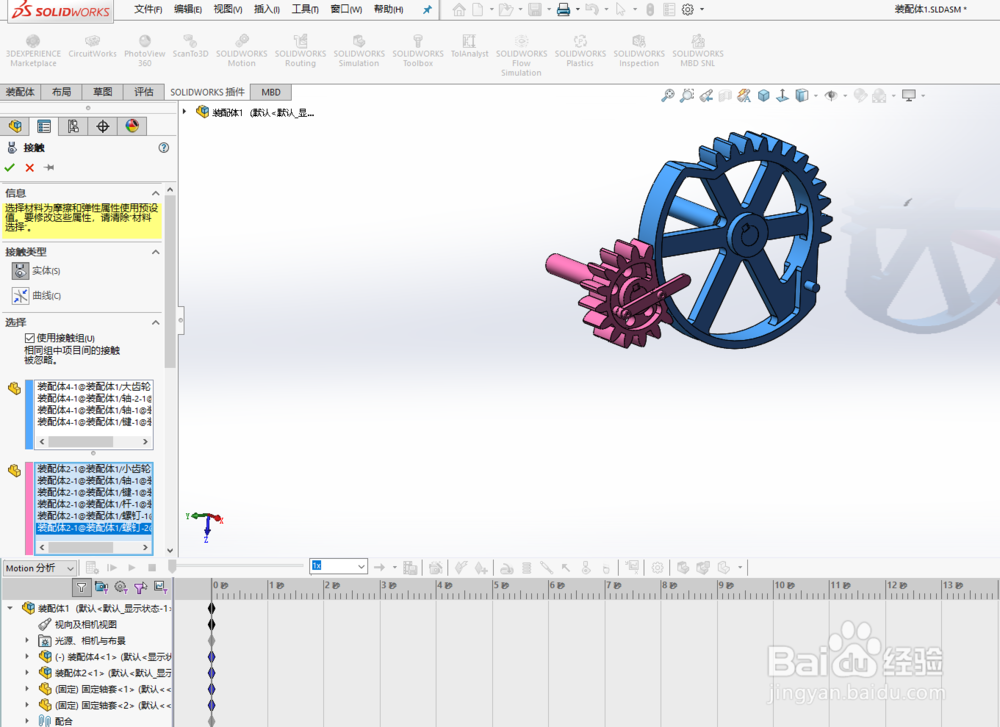
Task: Click the timeline playhead slider
Action: 172,566
